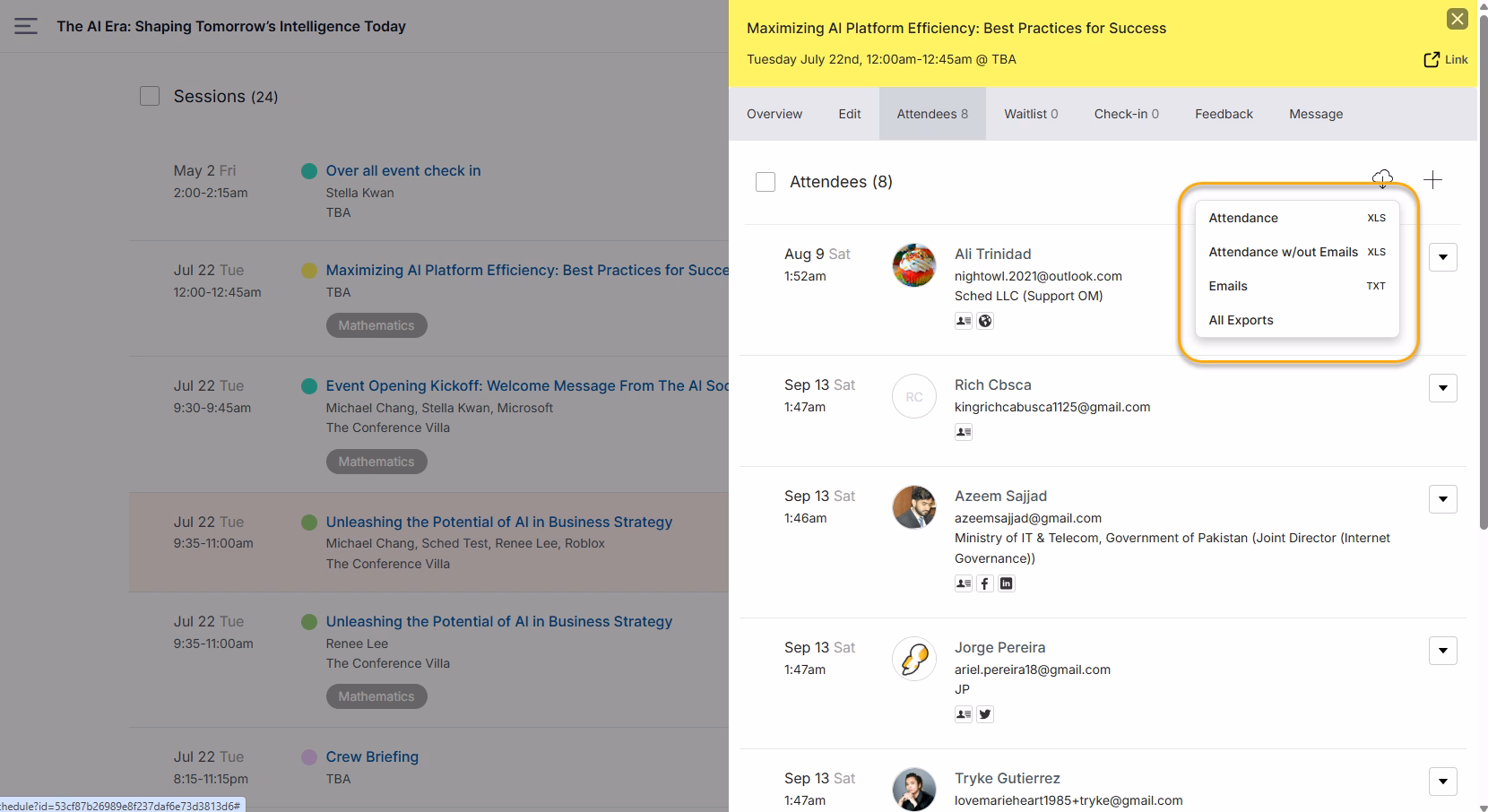
Task: Click the Mathematics tag under Event Opening Kickoff
Action: (x=376, y=462)
